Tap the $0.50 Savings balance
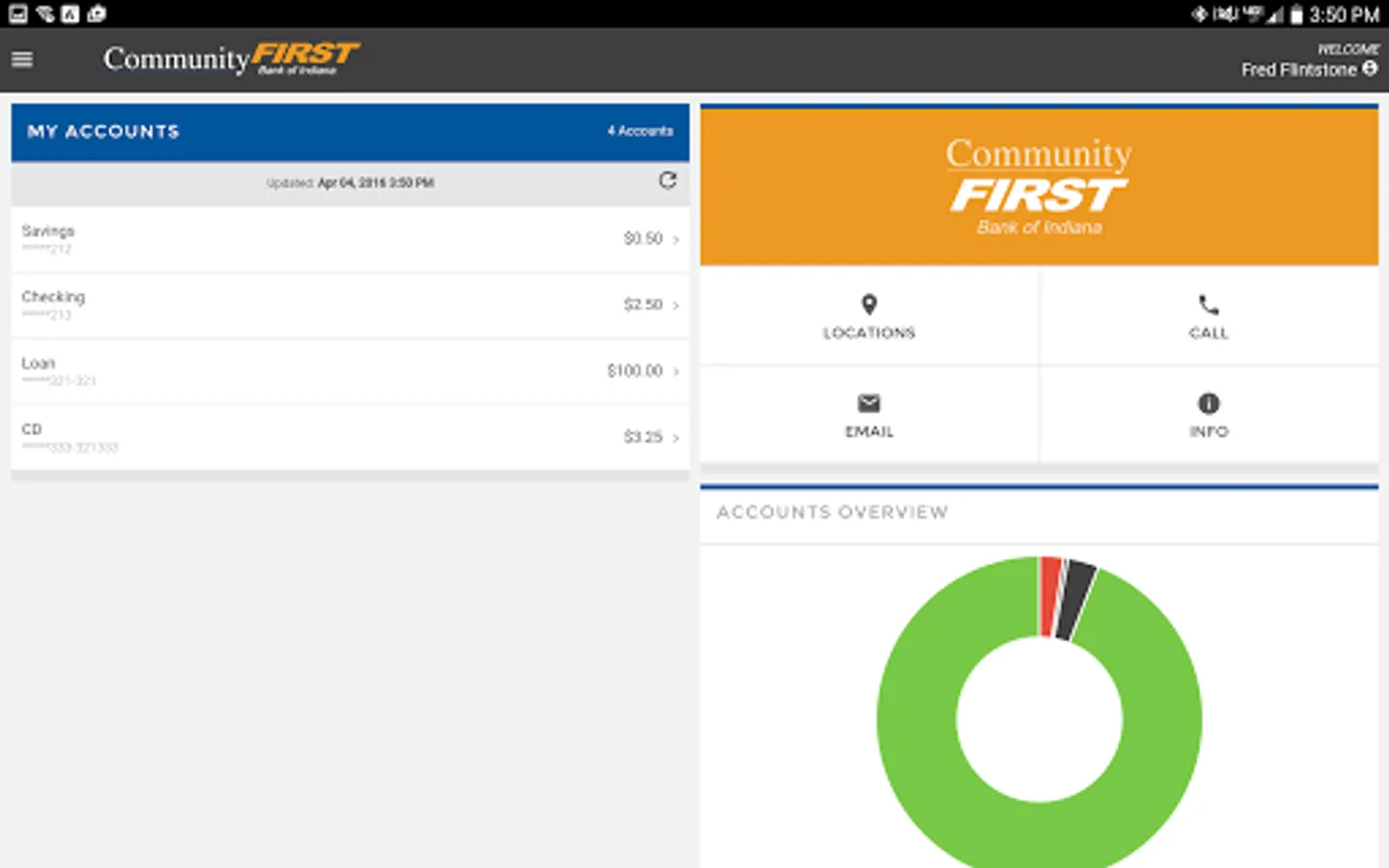The image size is (1389, 868). pos(643,238)
